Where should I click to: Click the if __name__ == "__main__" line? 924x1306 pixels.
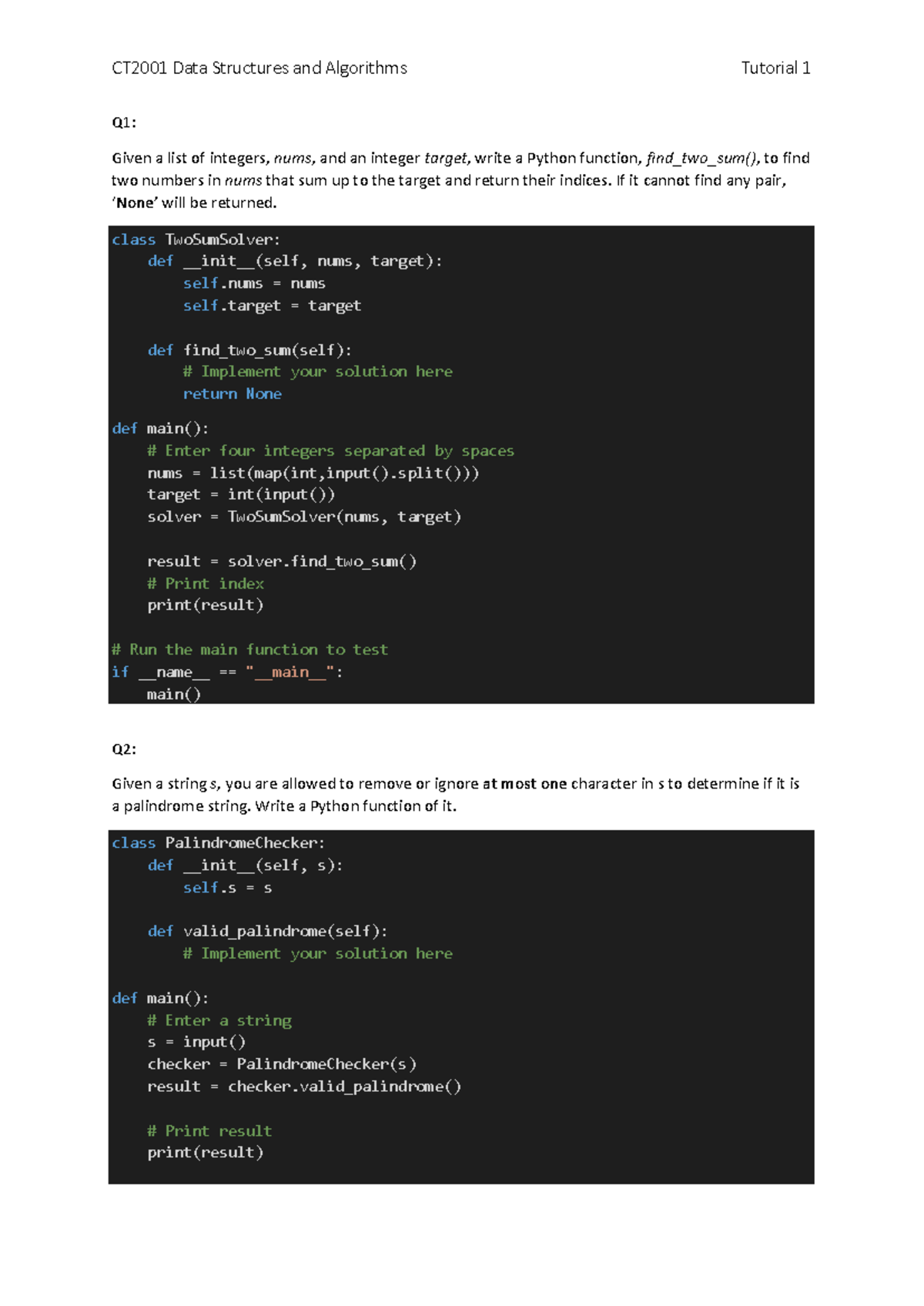coord(227,672)
